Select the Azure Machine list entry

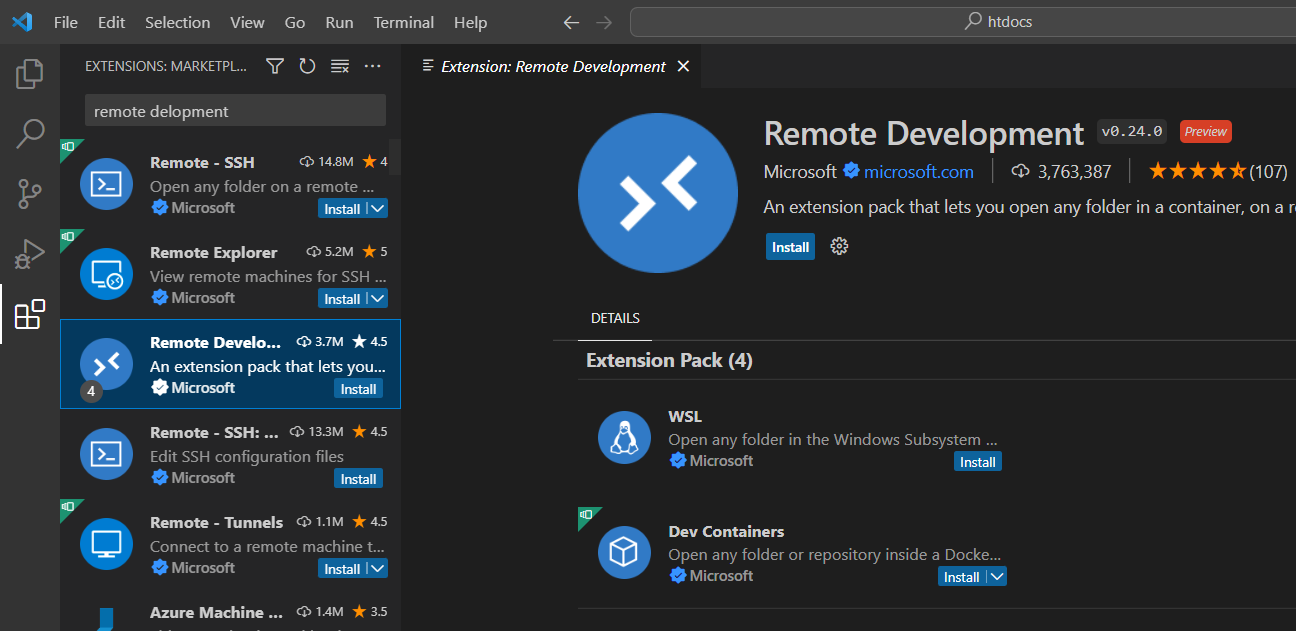pyautogui.click(x=230, y=611)
